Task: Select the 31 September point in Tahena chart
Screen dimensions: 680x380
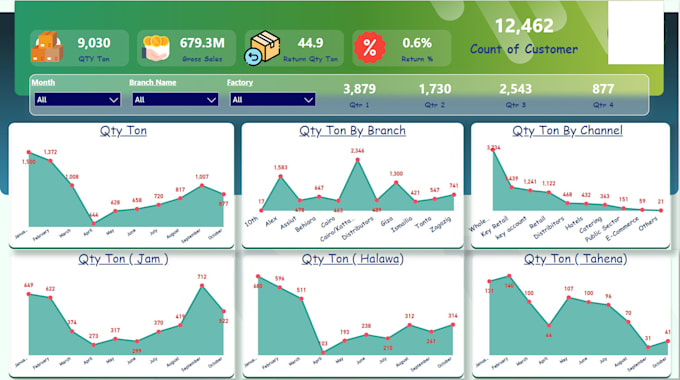Action: point(648,347)
